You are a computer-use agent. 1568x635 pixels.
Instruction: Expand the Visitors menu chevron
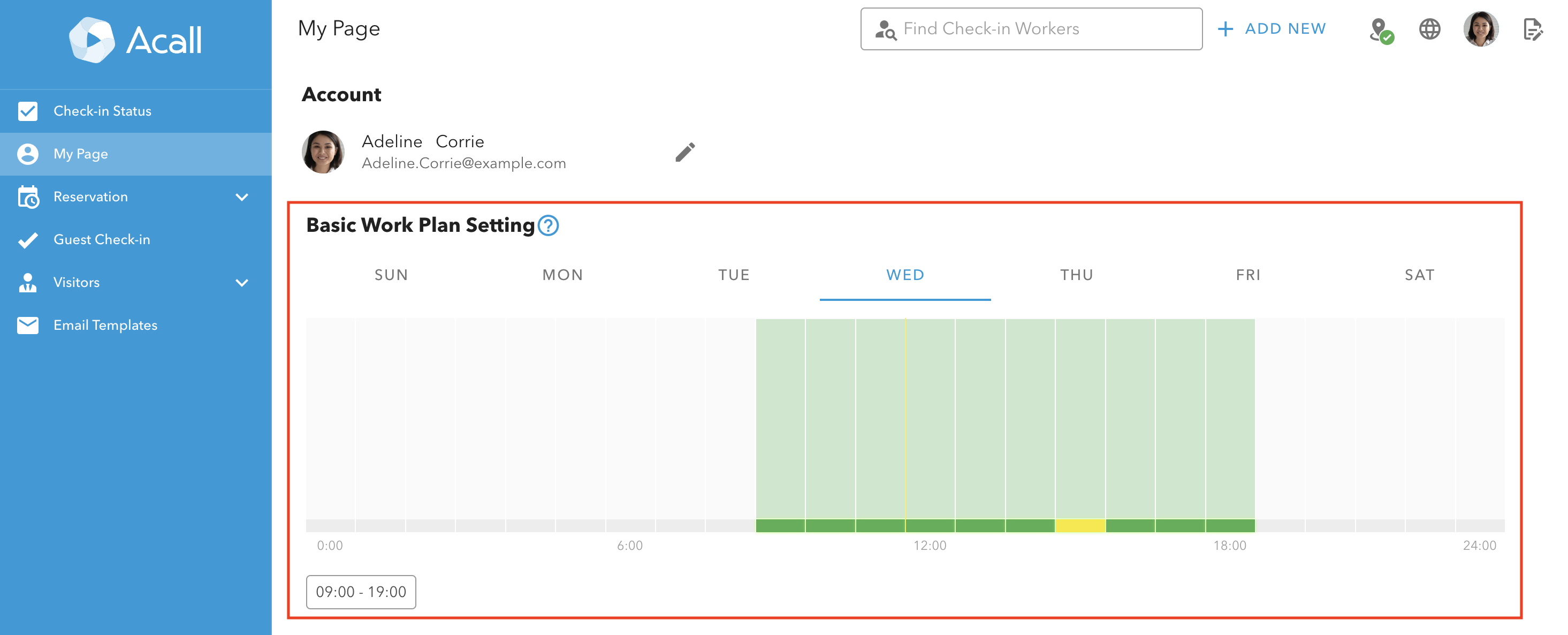242,283
